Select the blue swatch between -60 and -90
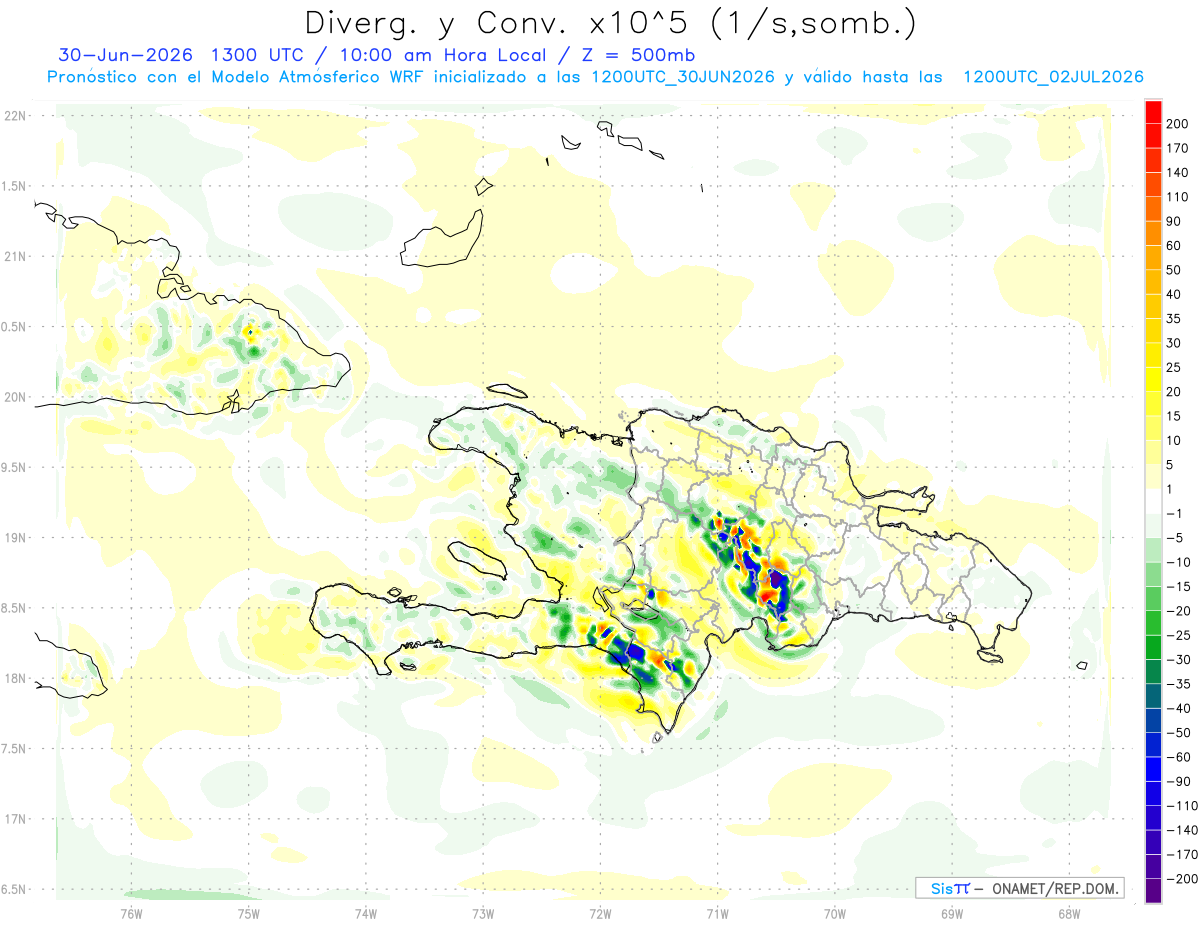The width and height of the screenshot is (1200, 927). (x=1153, y=769)
